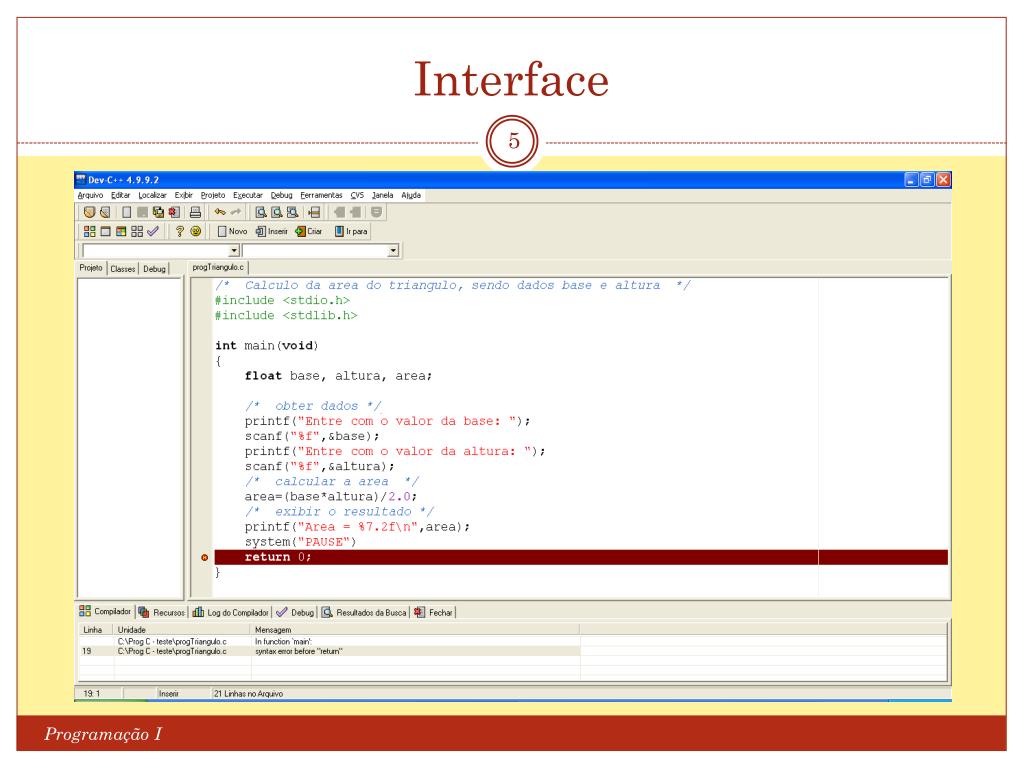This screenshot has width=1024, height=768.
Task: Open the Projeto menu
Action: [213, 195]
